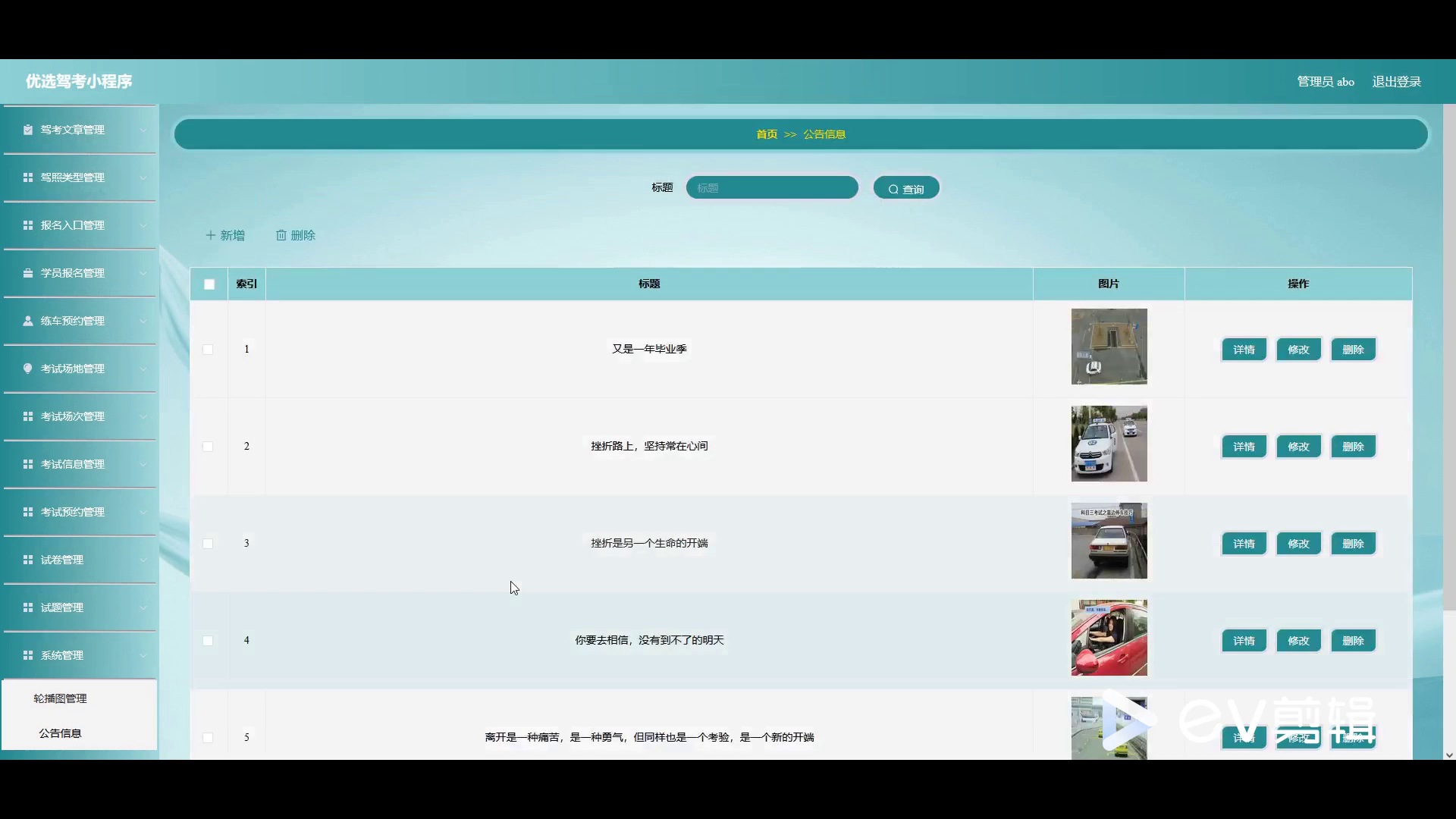Image resolution: width=1456 pixels, height=819 pixels.
Task: Check the box for row 挫折路上，坚持常在心间
Action: 208,447
